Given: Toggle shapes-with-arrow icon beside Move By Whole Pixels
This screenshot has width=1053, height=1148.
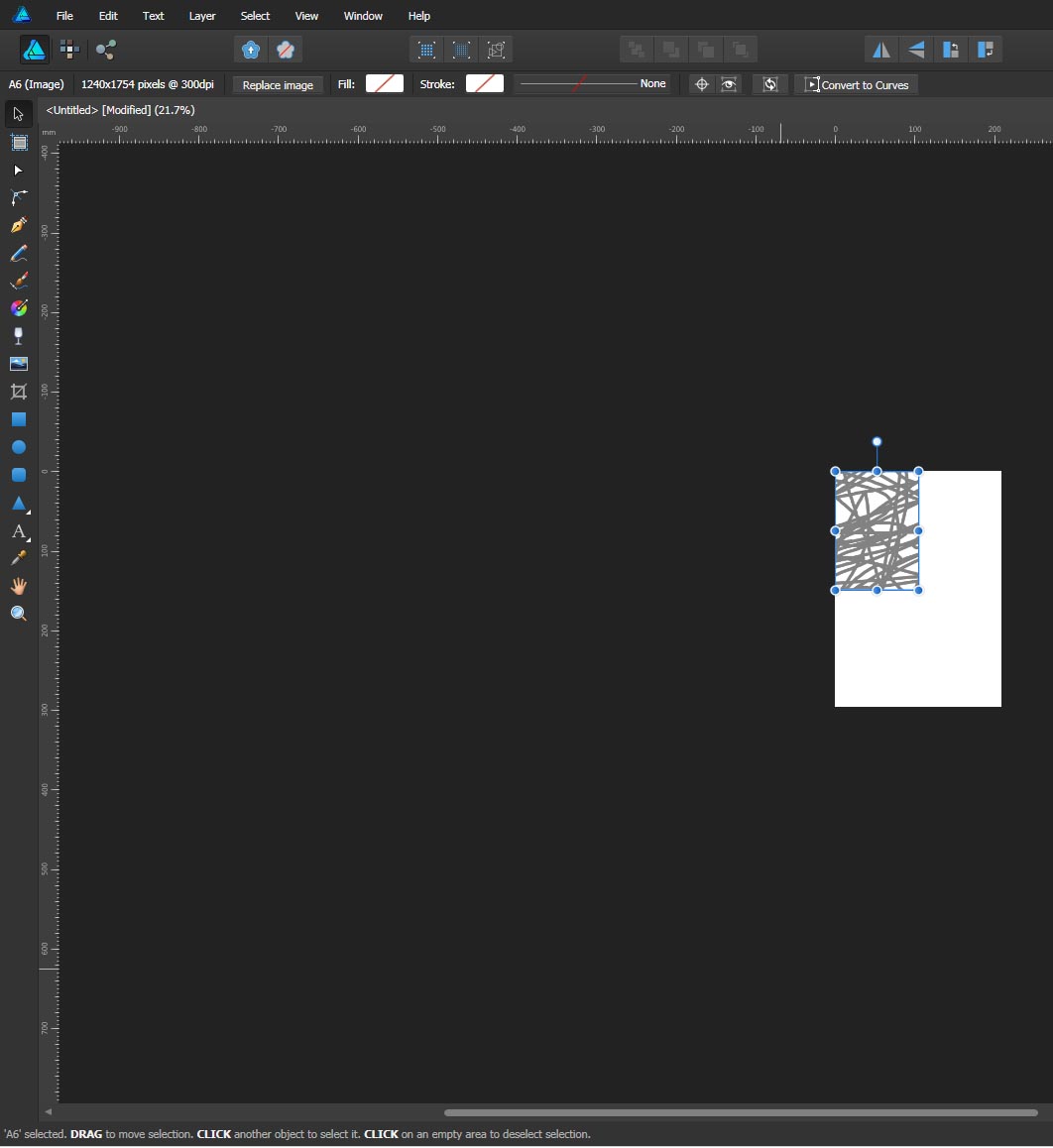Looking at the screenshot, I should (x=497, y=50).
